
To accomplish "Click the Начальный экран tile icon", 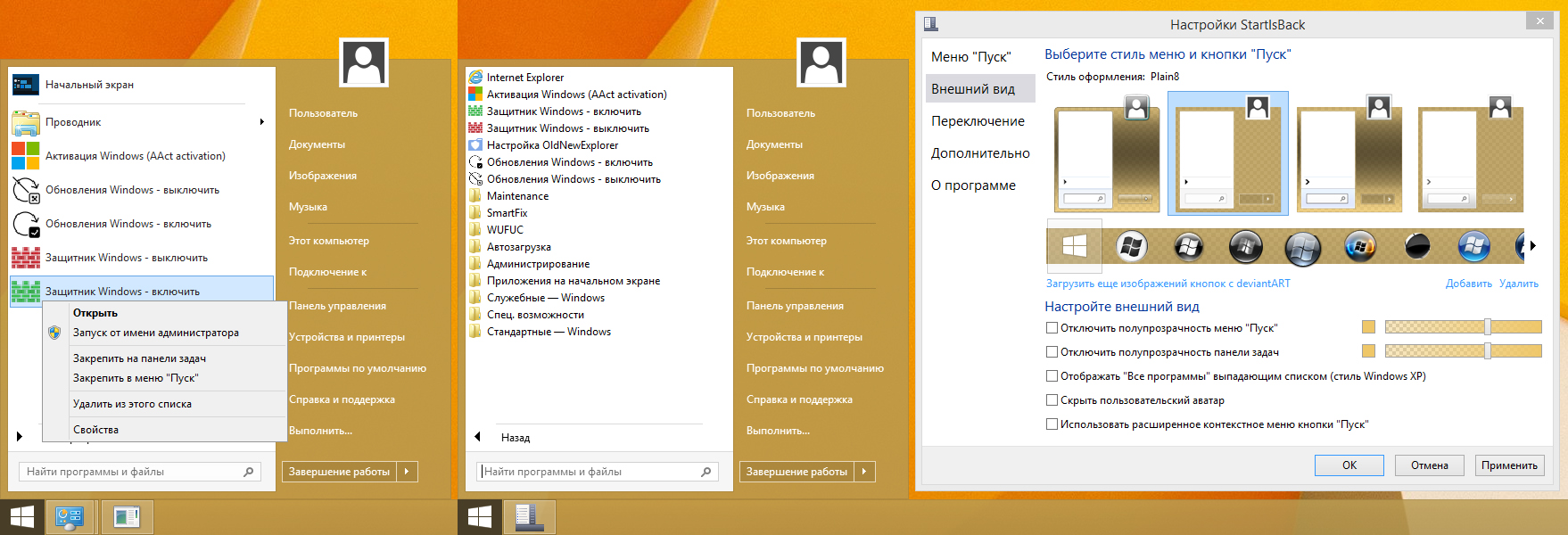I will pos(26,85).
